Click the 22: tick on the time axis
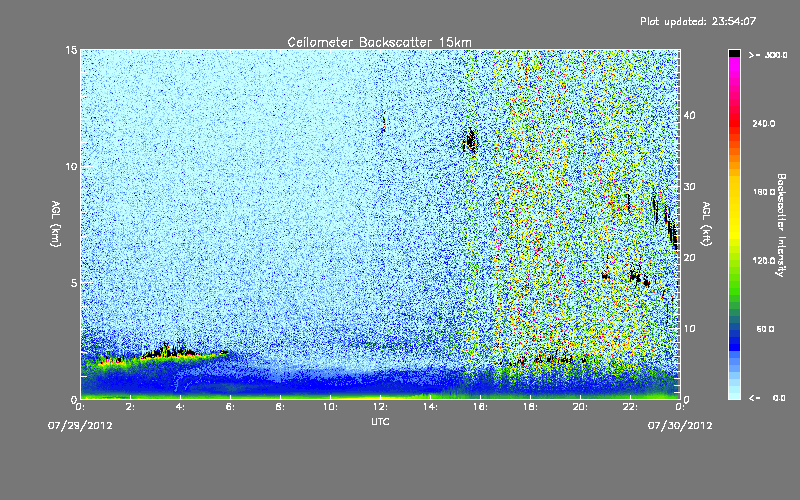This screenshot has width=800, height=500. pyautogui.click(x=630, y=407)
